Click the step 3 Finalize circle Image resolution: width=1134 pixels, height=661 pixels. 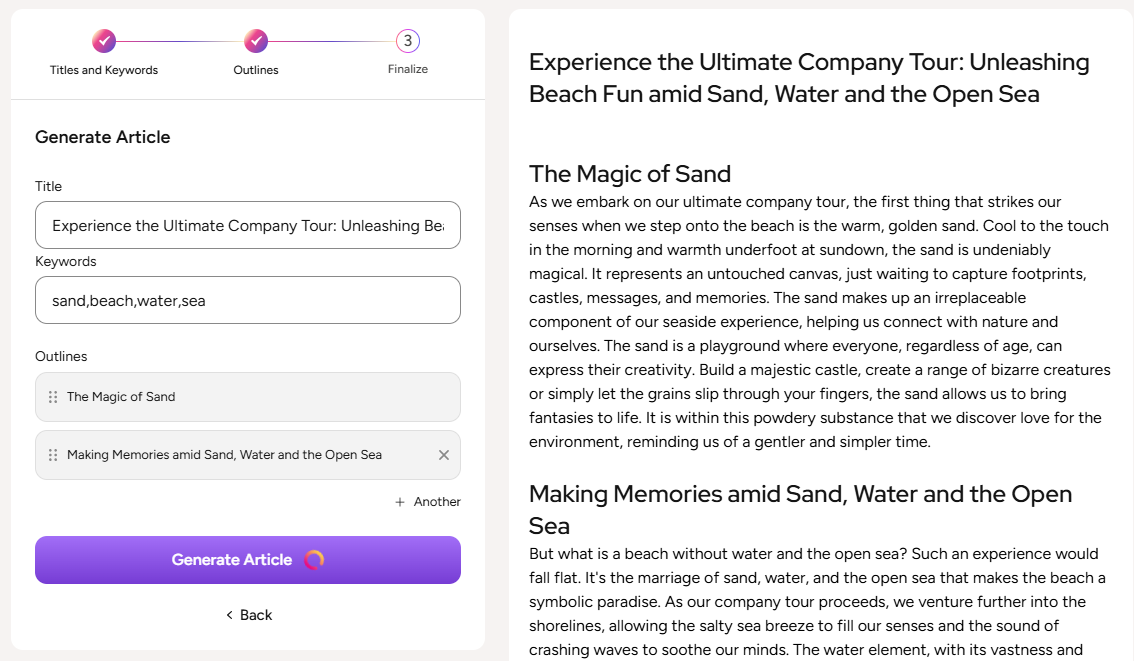[x=408, y=41]
